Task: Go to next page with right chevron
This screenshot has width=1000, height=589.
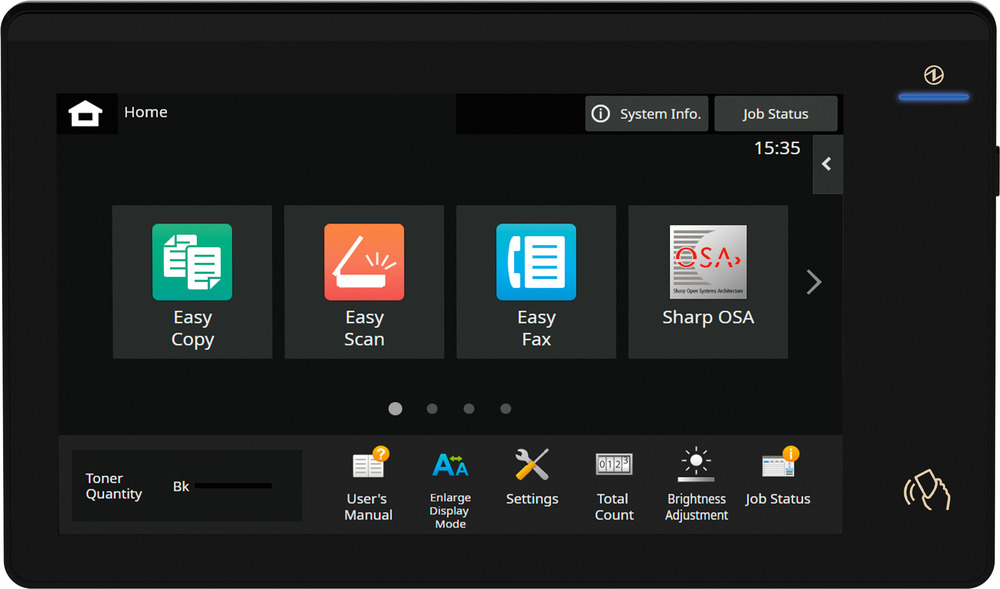Action: click(814, 283)
